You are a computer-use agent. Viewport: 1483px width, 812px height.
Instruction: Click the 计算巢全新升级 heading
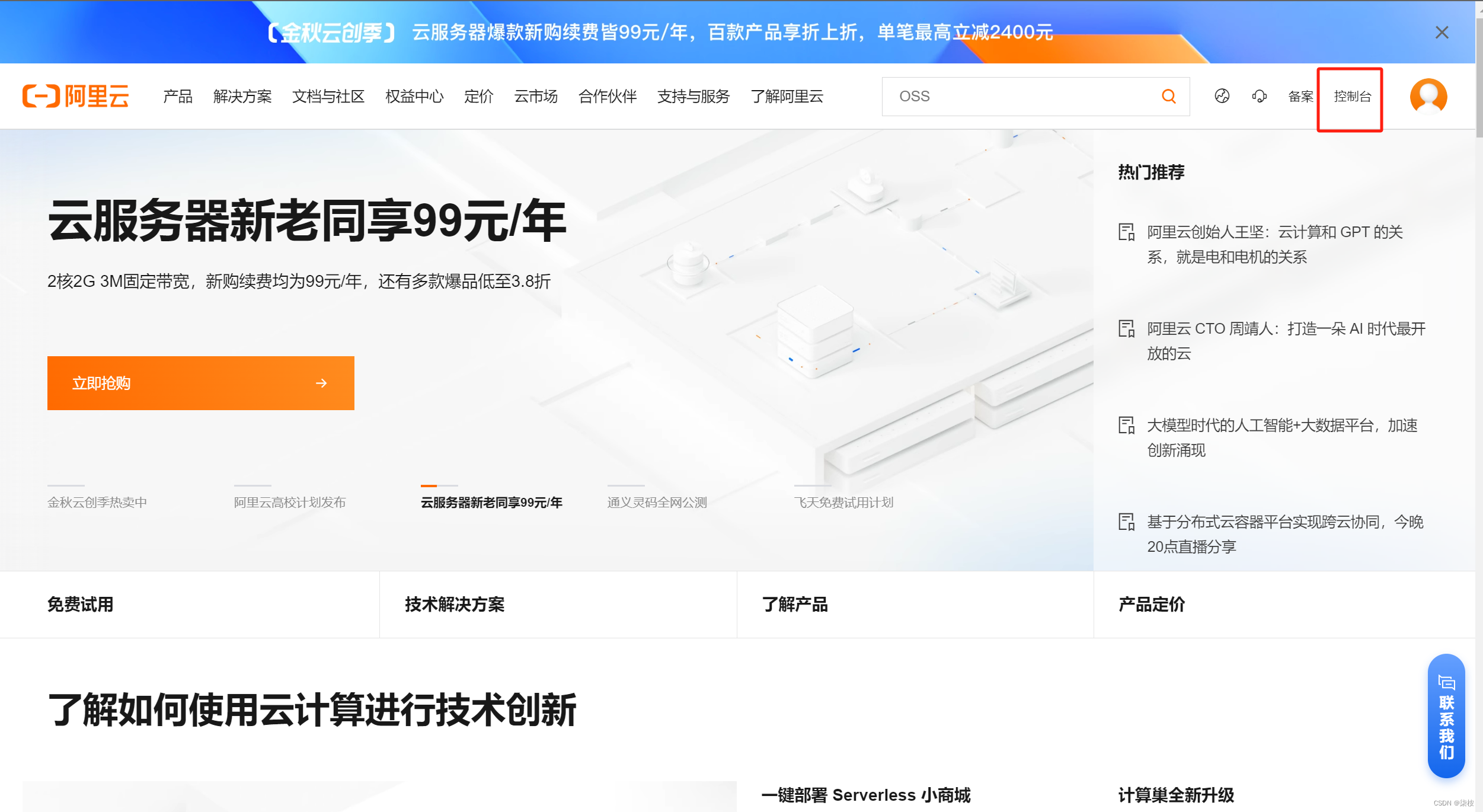[1176, 795]
